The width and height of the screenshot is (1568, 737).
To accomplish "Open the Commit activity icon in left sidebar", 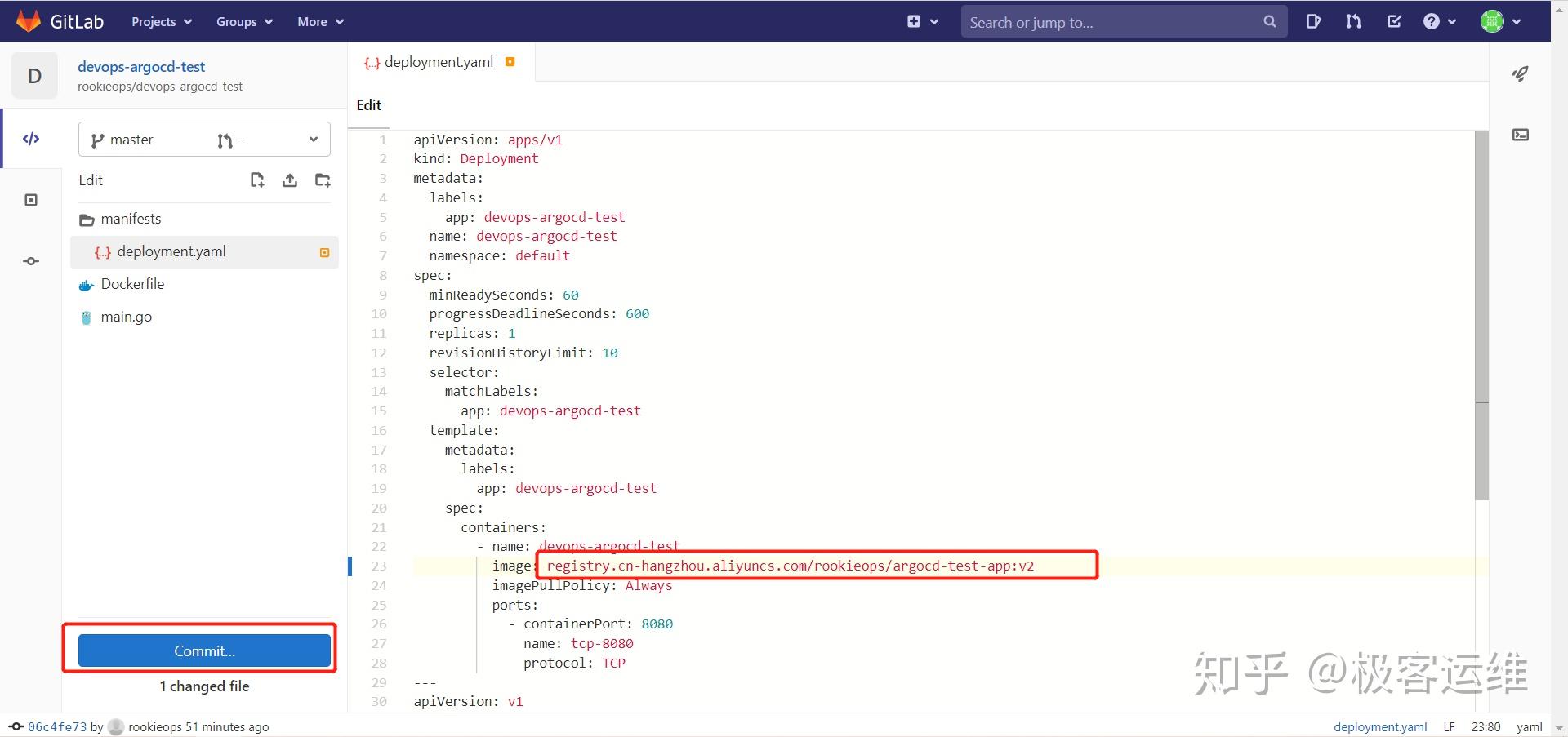I will (31, 261).
